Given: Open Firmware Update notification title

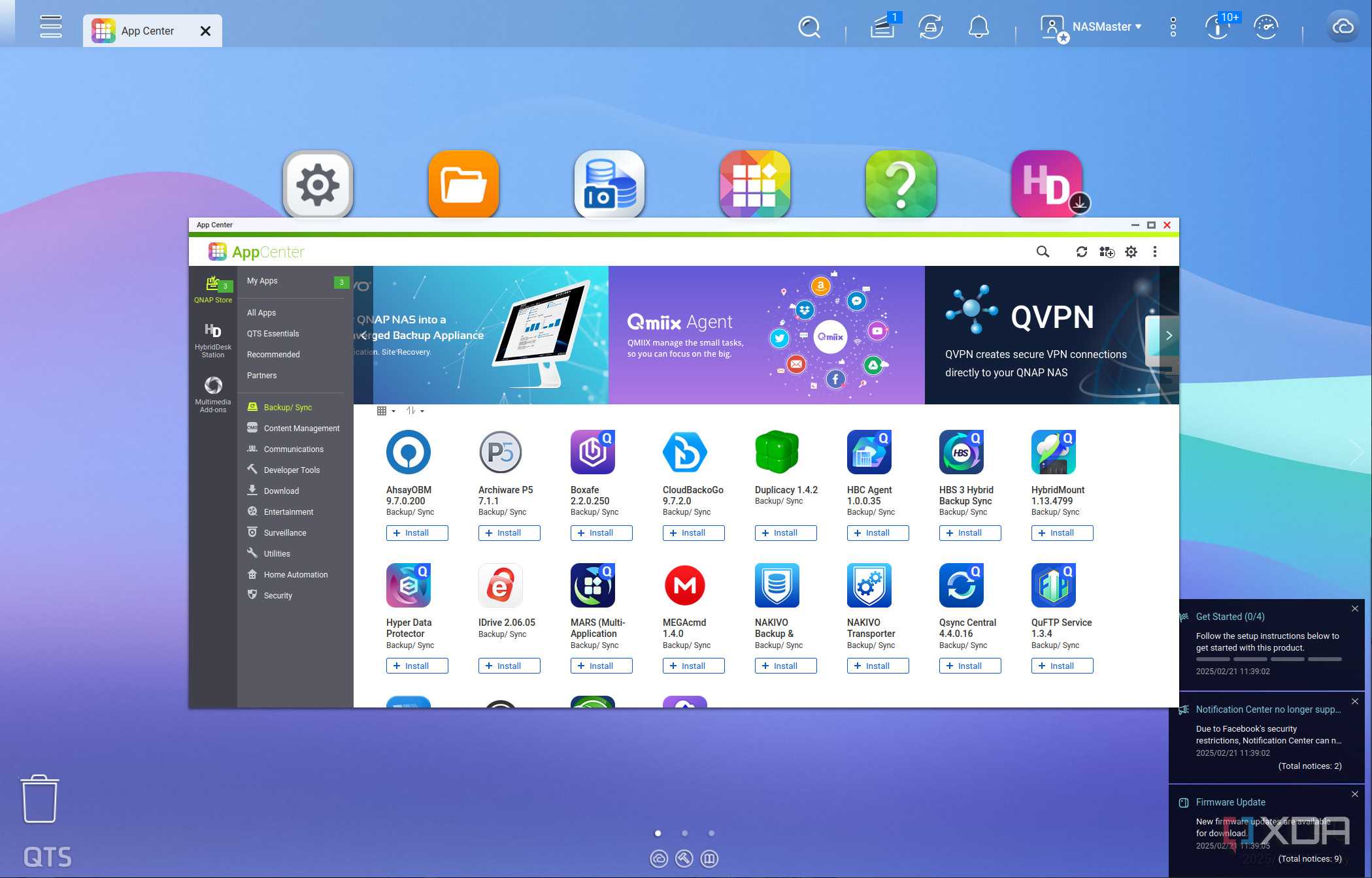Looking at the screenshot, I should click(1230, 802).
